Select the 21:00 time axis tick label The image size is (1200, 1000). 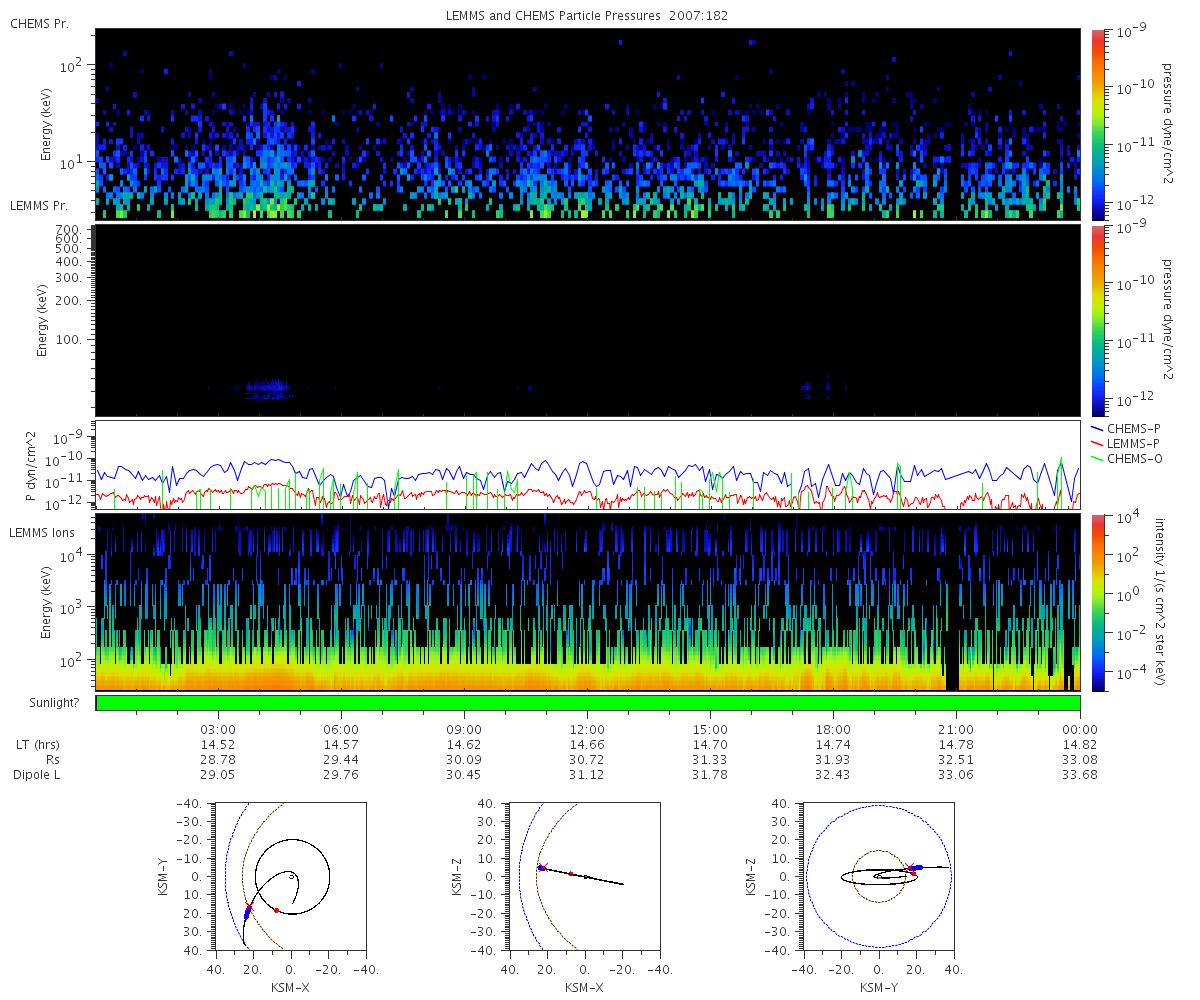[x=956, y=729]
